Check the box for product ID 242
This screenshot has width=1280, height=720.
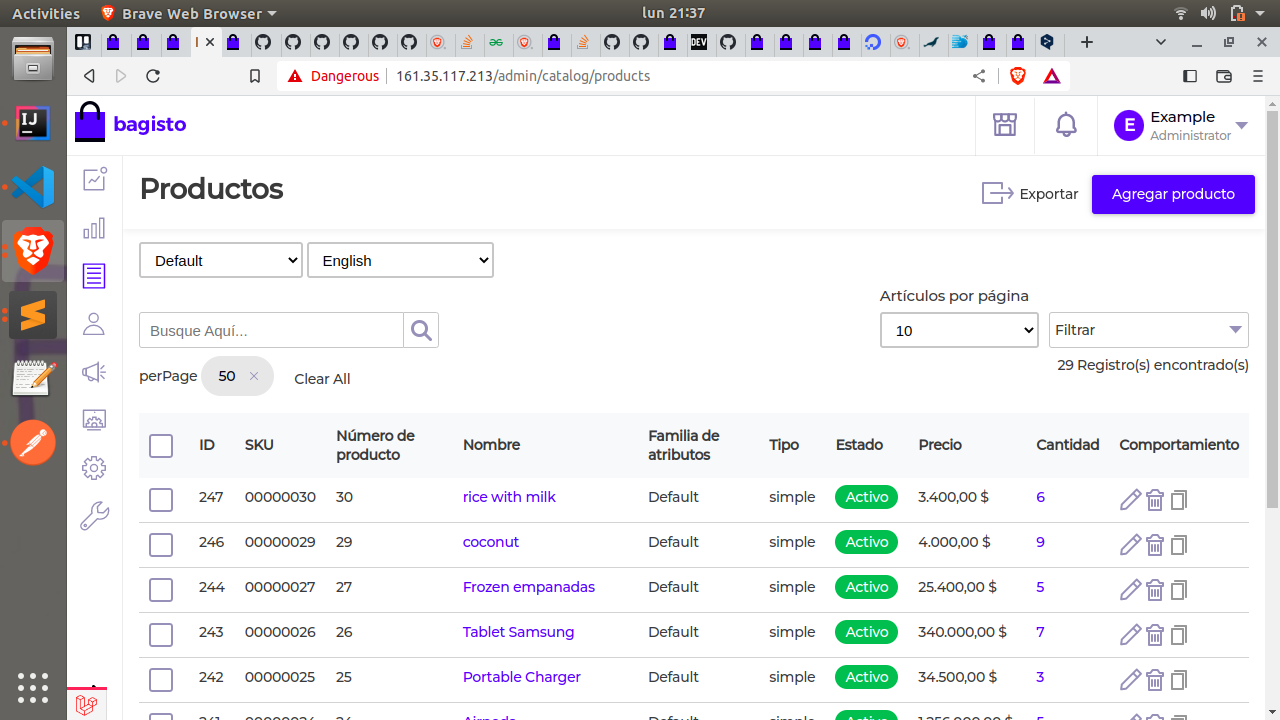pos(161,679)
